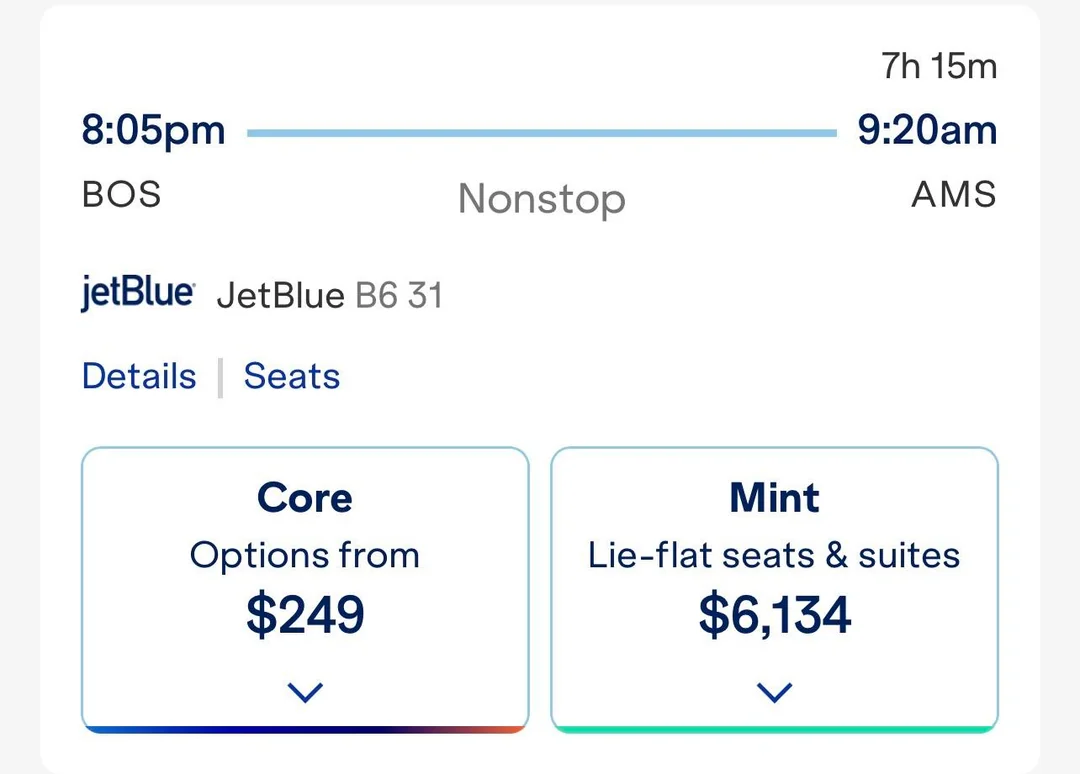Image resolution: width=1080 pixels, height=774 pixels.
Task: Click the divider between Details and Seats
Action: click(220, 378)
